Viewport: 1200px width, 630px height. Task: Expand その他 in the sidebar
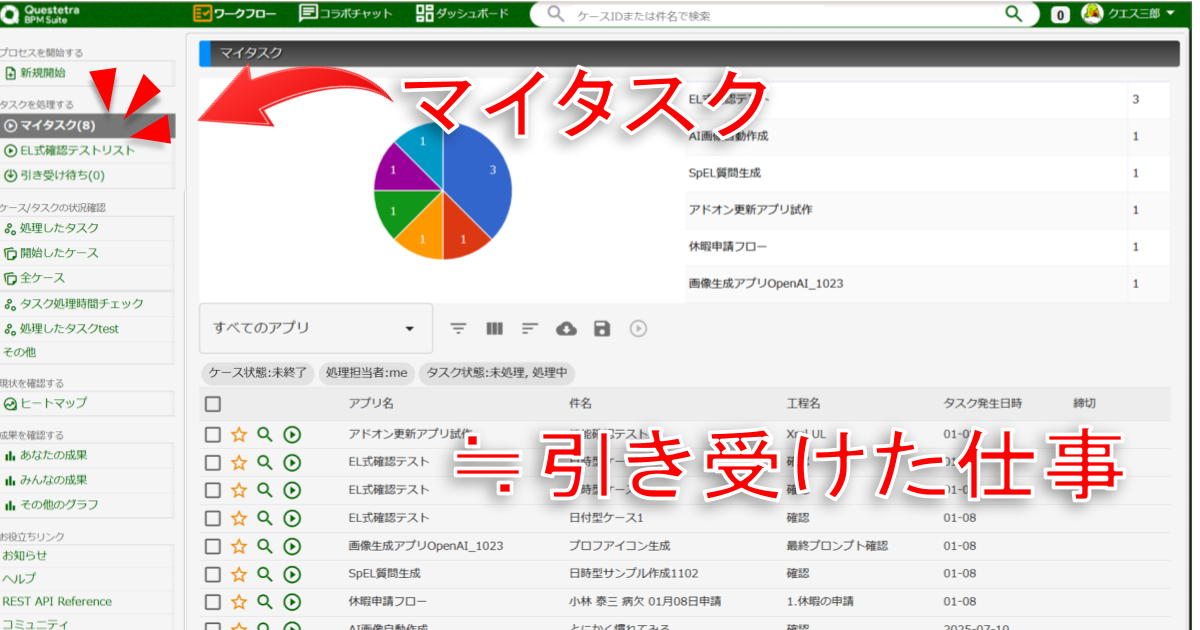click(x=18, y=352)
